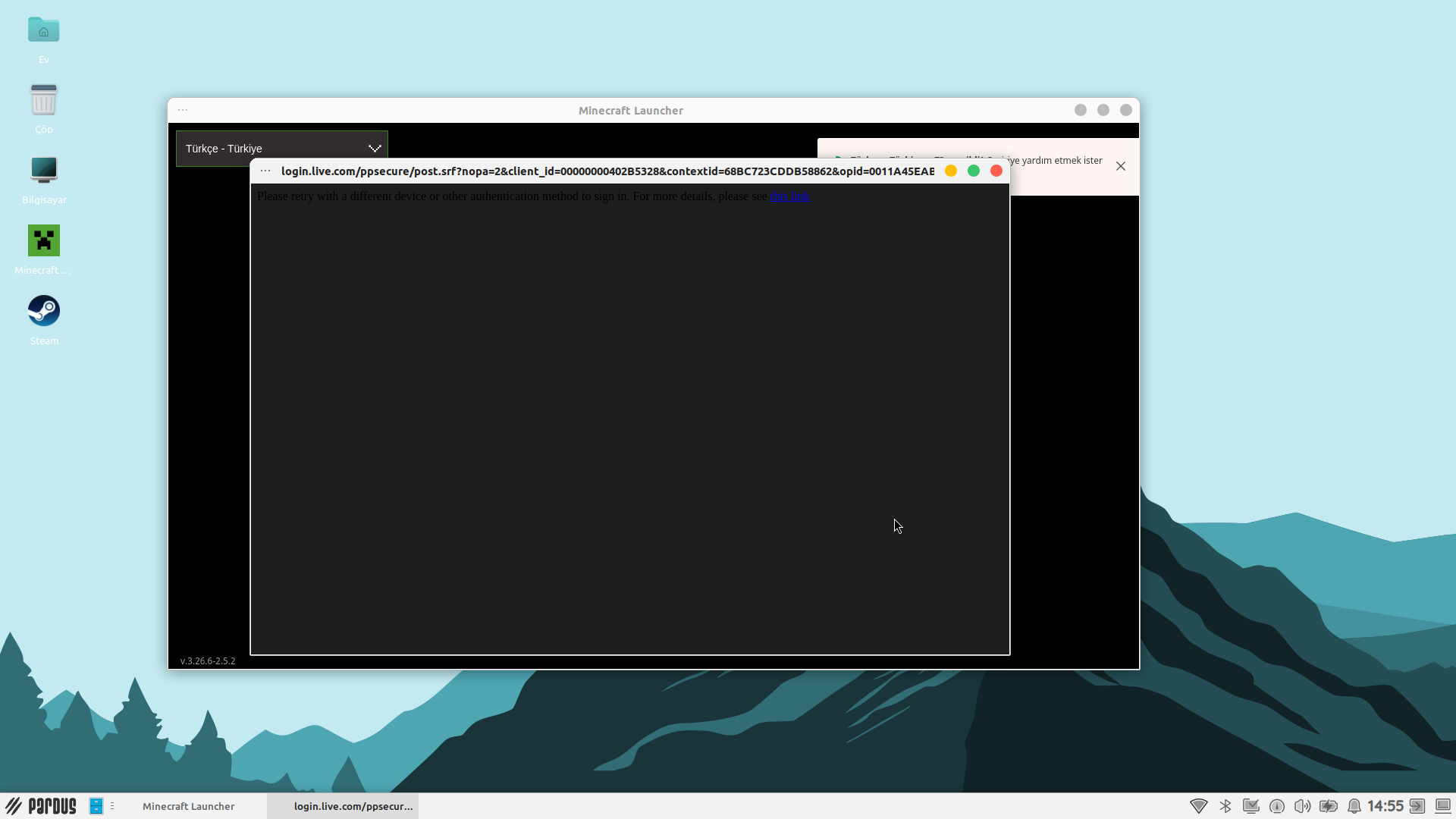The height and width of the screenshot is (819, 1456).
Task: Click the Wi-Fi network tray icon
Action: 1199,806
